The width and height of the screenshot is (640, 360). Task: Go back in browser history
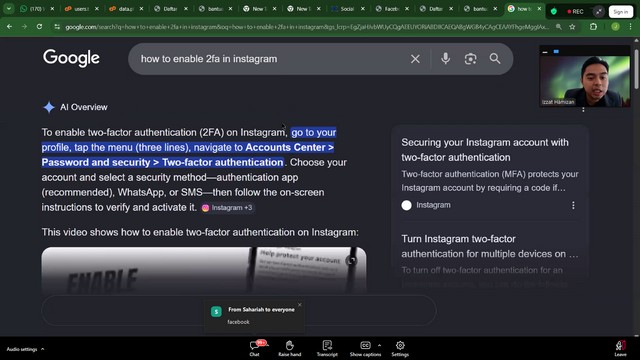pos(9,27)
